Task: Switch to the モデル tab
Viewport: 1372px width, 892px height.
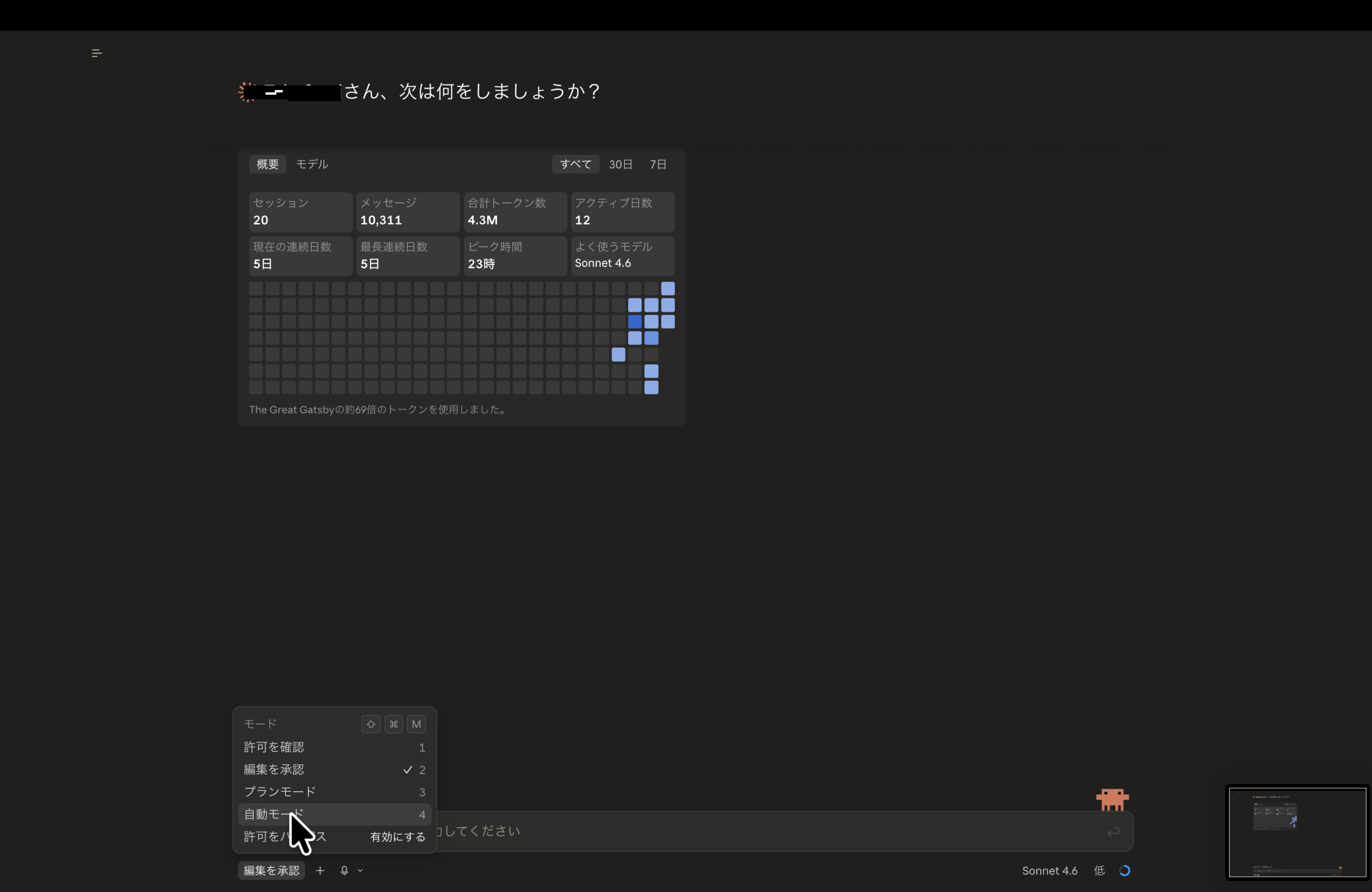Action: (312, 164)
